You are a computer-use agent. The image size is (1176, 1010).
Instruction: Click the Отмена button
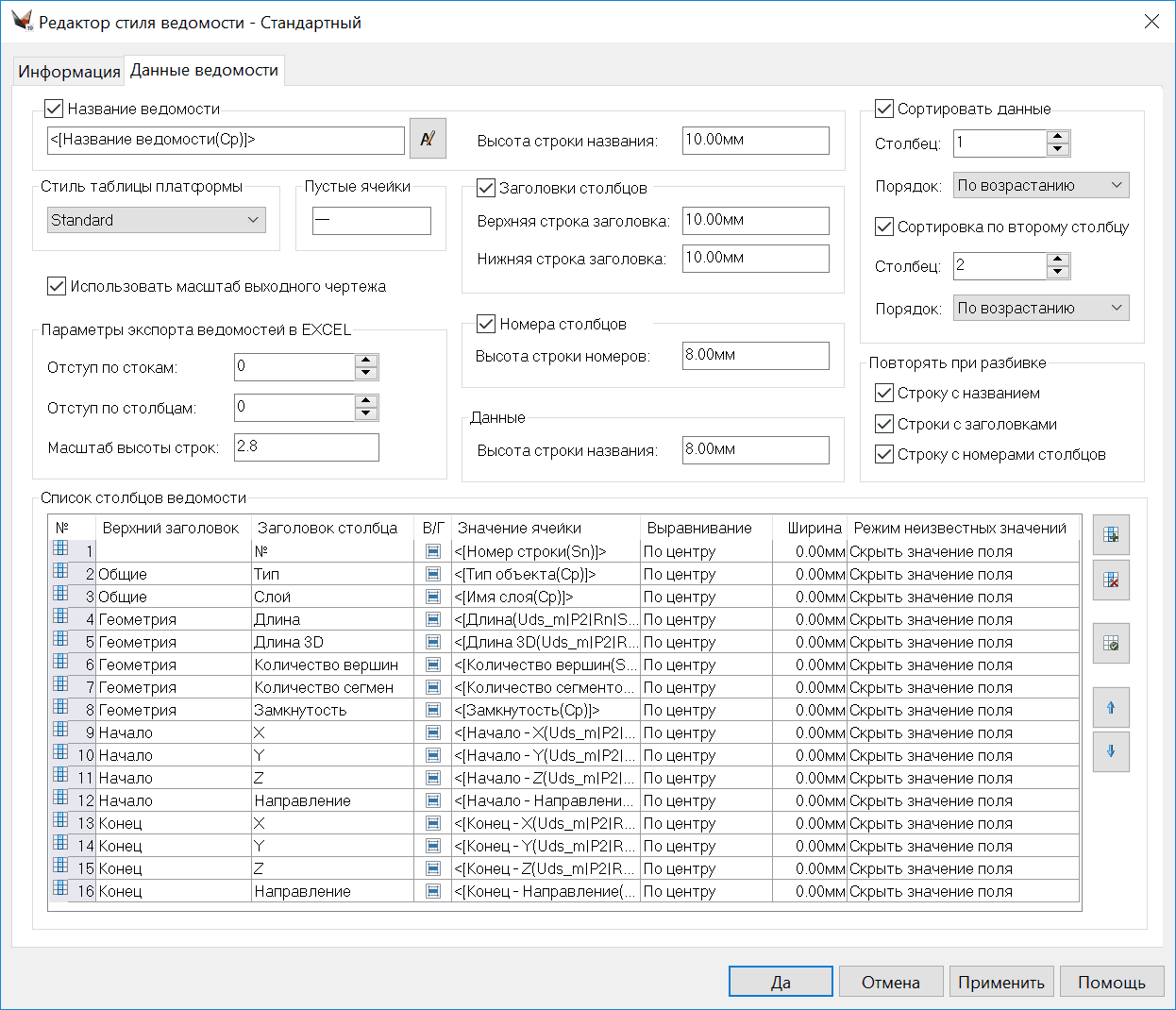(890, 982)
